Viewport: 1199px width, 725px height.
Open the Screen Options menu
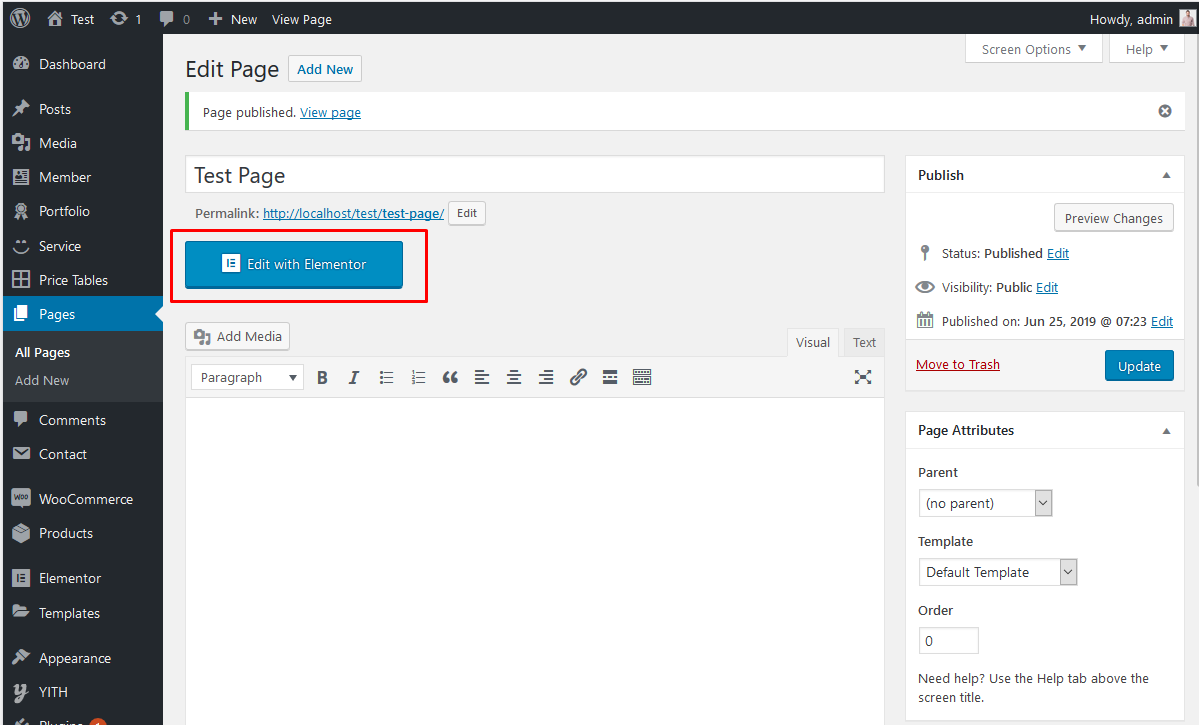point(1032,48)
